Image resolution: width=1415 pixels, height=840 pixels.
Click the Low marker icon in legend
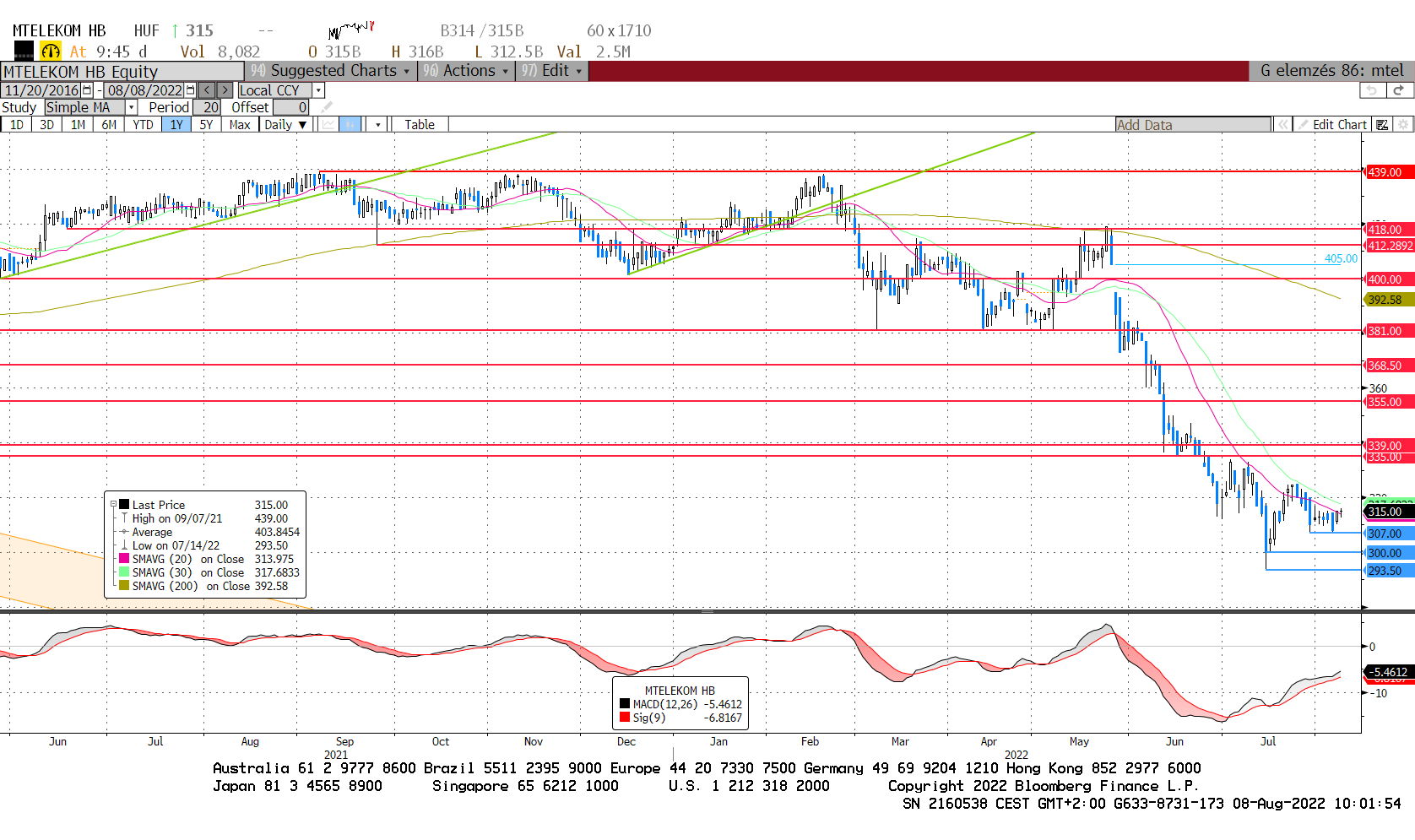(124, 545)
